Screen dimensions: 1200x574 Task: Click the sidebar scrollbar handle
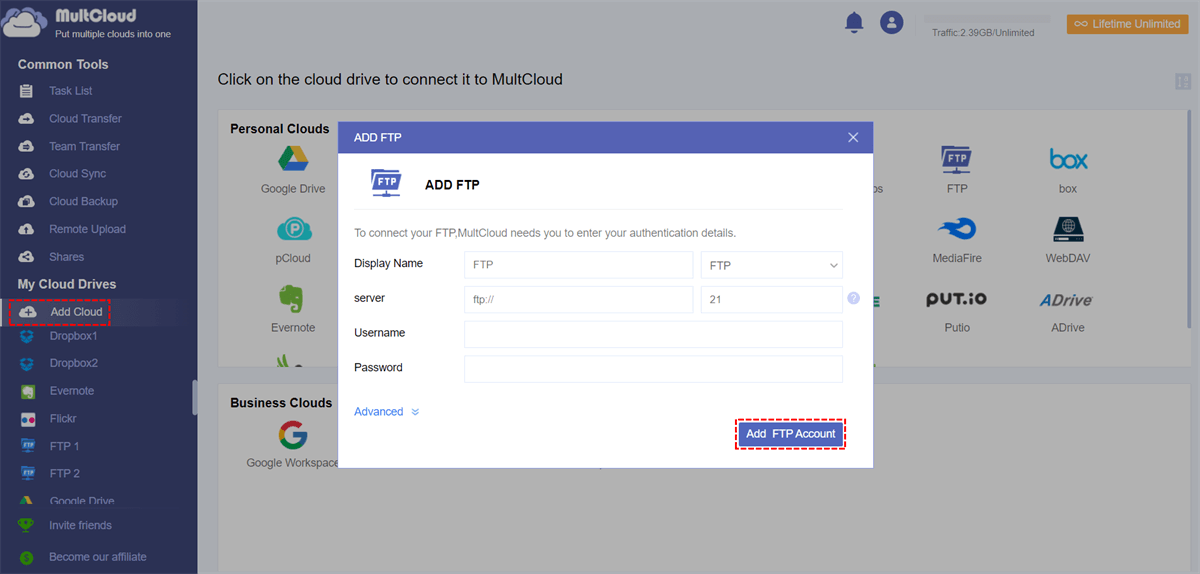tap(194, 397)
